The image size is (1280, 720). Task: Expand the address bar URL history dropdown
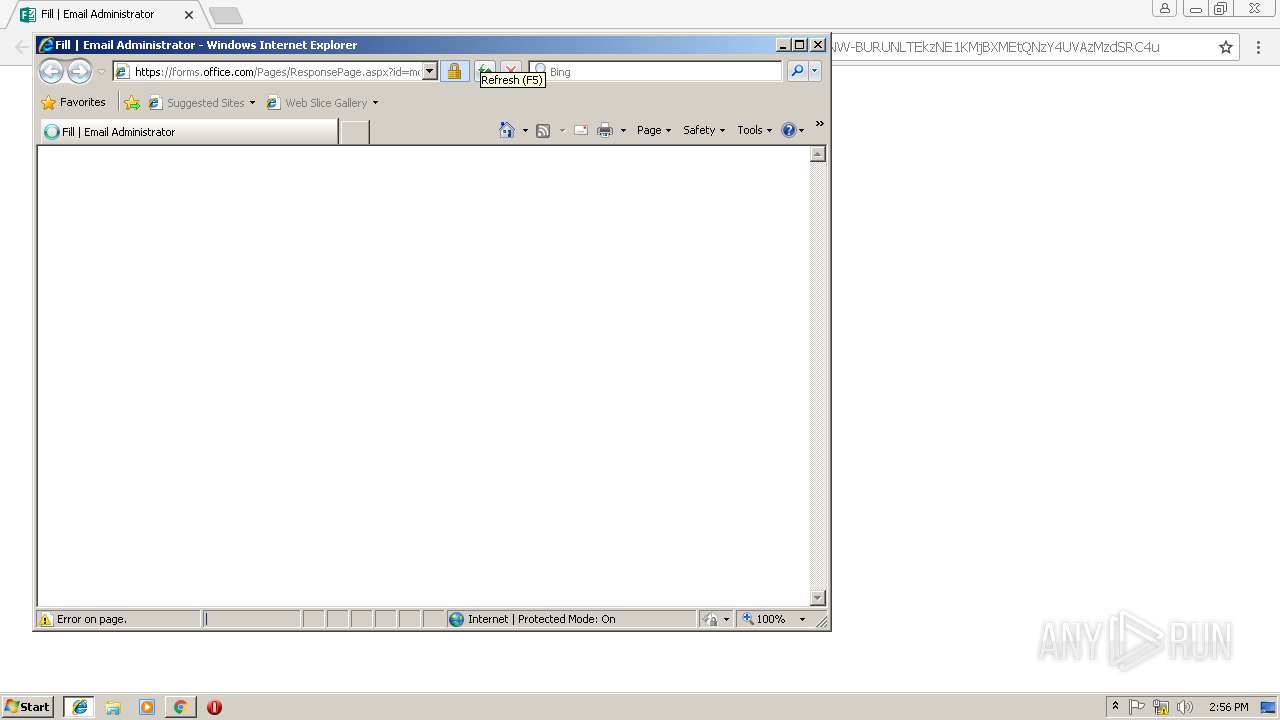pyautogui.click(x=430, y=72)
